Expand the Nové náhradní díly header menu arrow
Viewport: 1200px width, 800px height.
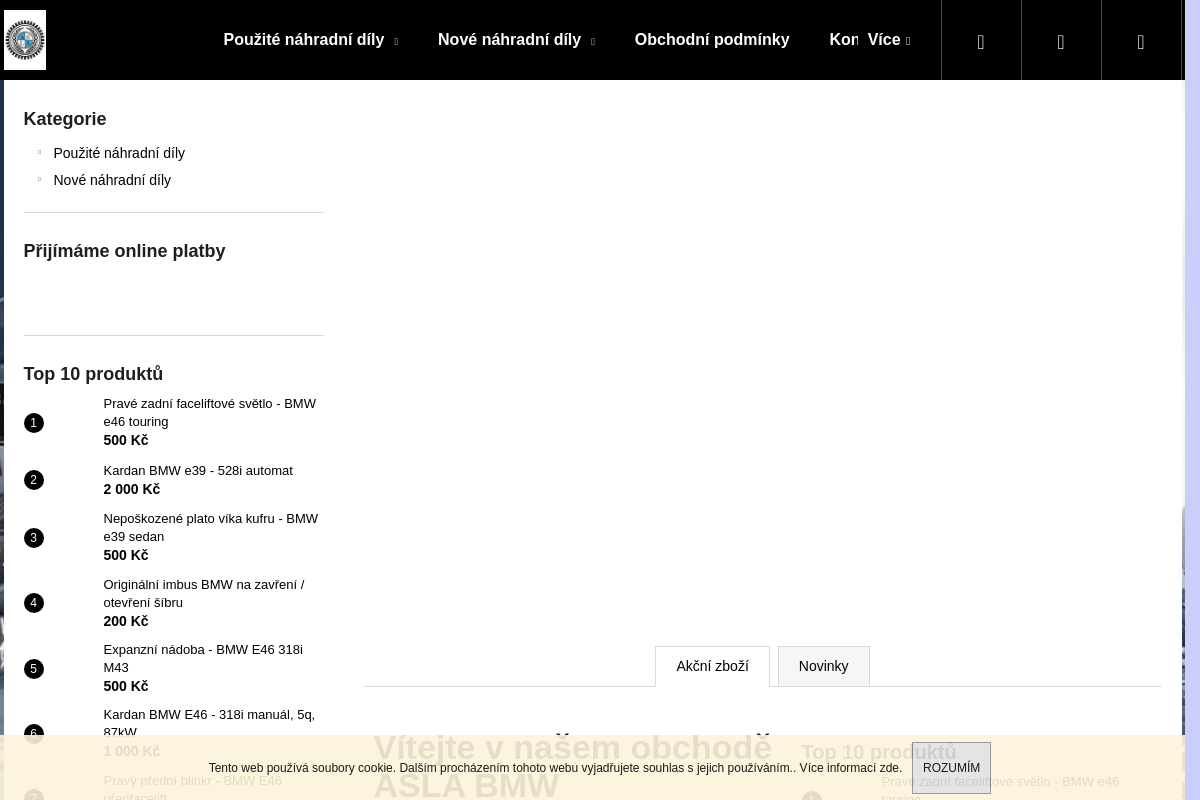point(593,42)
